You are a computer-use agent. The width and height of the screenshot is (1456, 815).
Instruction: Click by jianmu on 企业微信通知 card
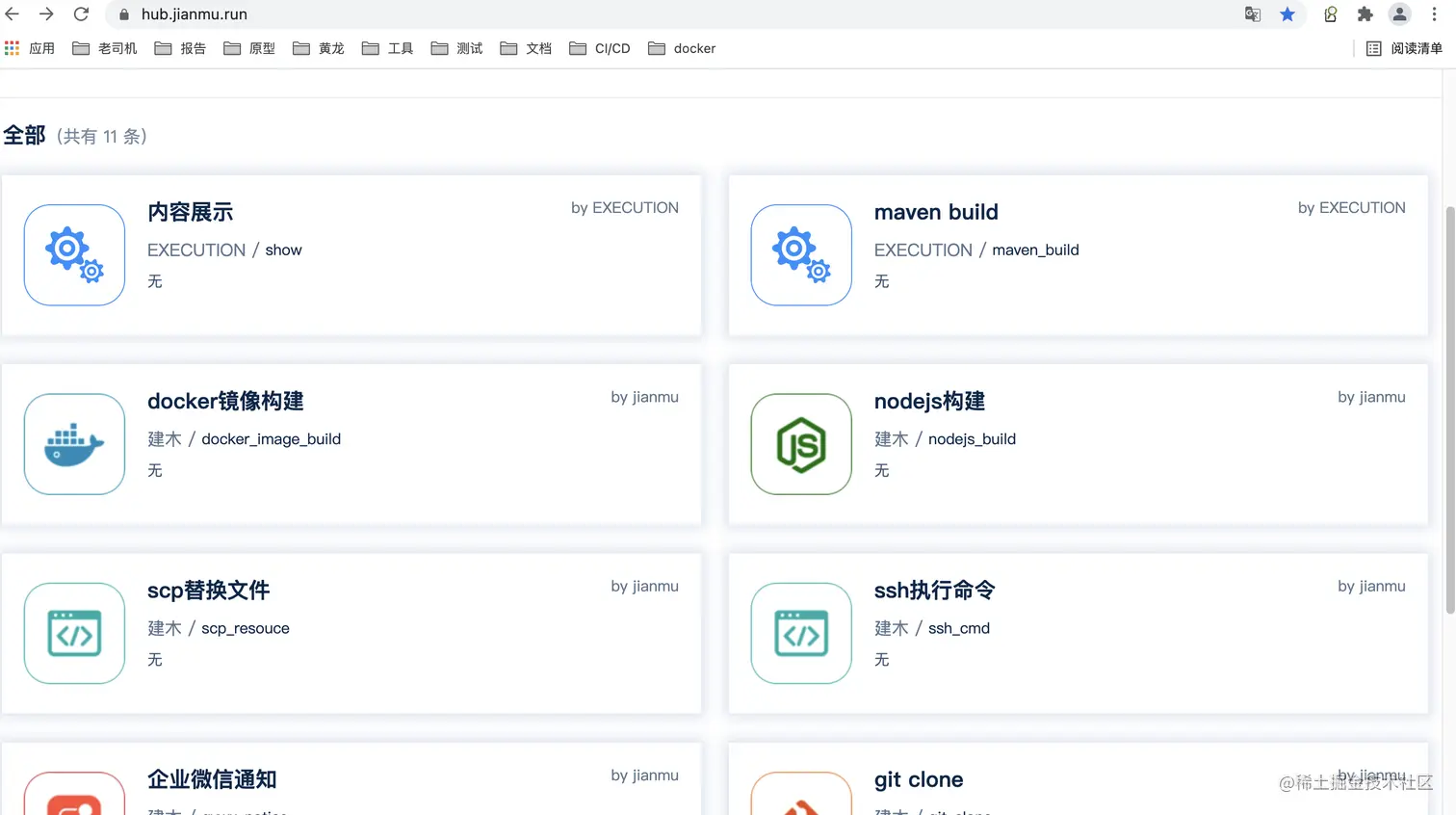click(645, 776)
